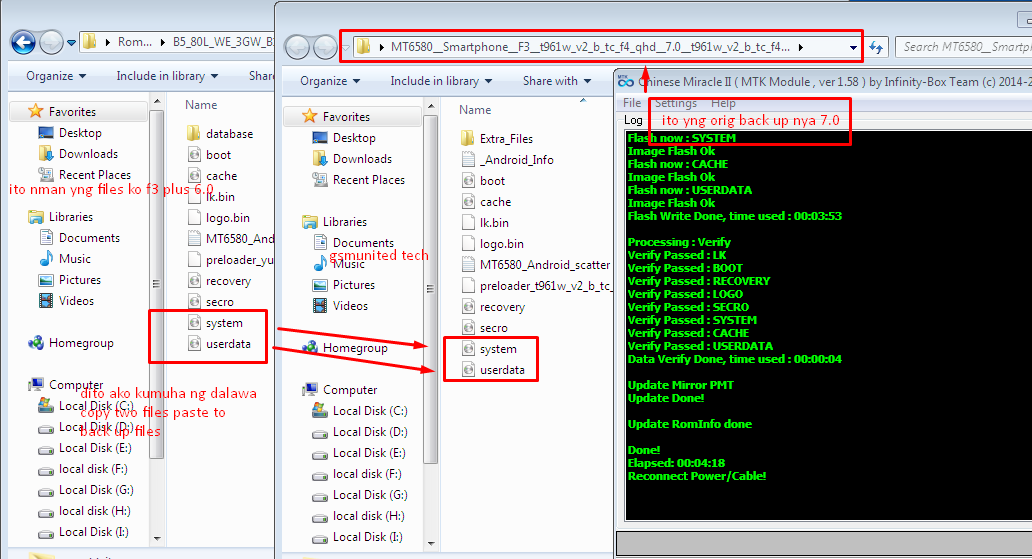
Task: Select _Android_Info file in front Explorer
Action: point(507,160)
